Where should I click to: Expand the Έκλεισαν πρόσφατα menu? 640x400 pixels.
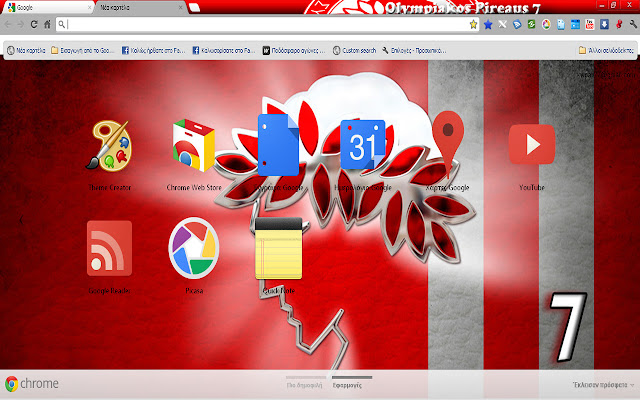(x=604, y=384)
